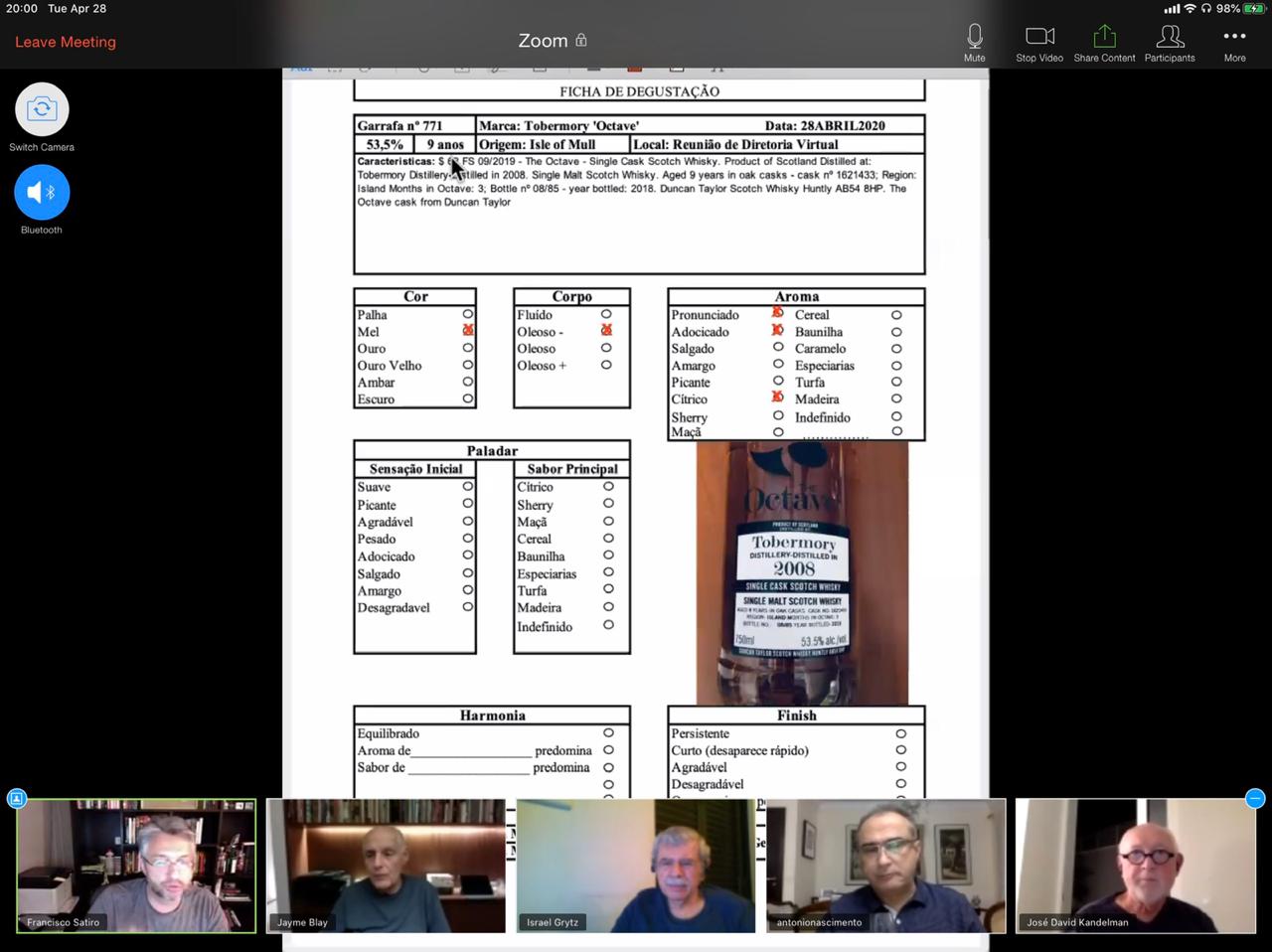Select the Palha color radio button
Viewport: 1272px width, 952px height.
click(468, 314)
